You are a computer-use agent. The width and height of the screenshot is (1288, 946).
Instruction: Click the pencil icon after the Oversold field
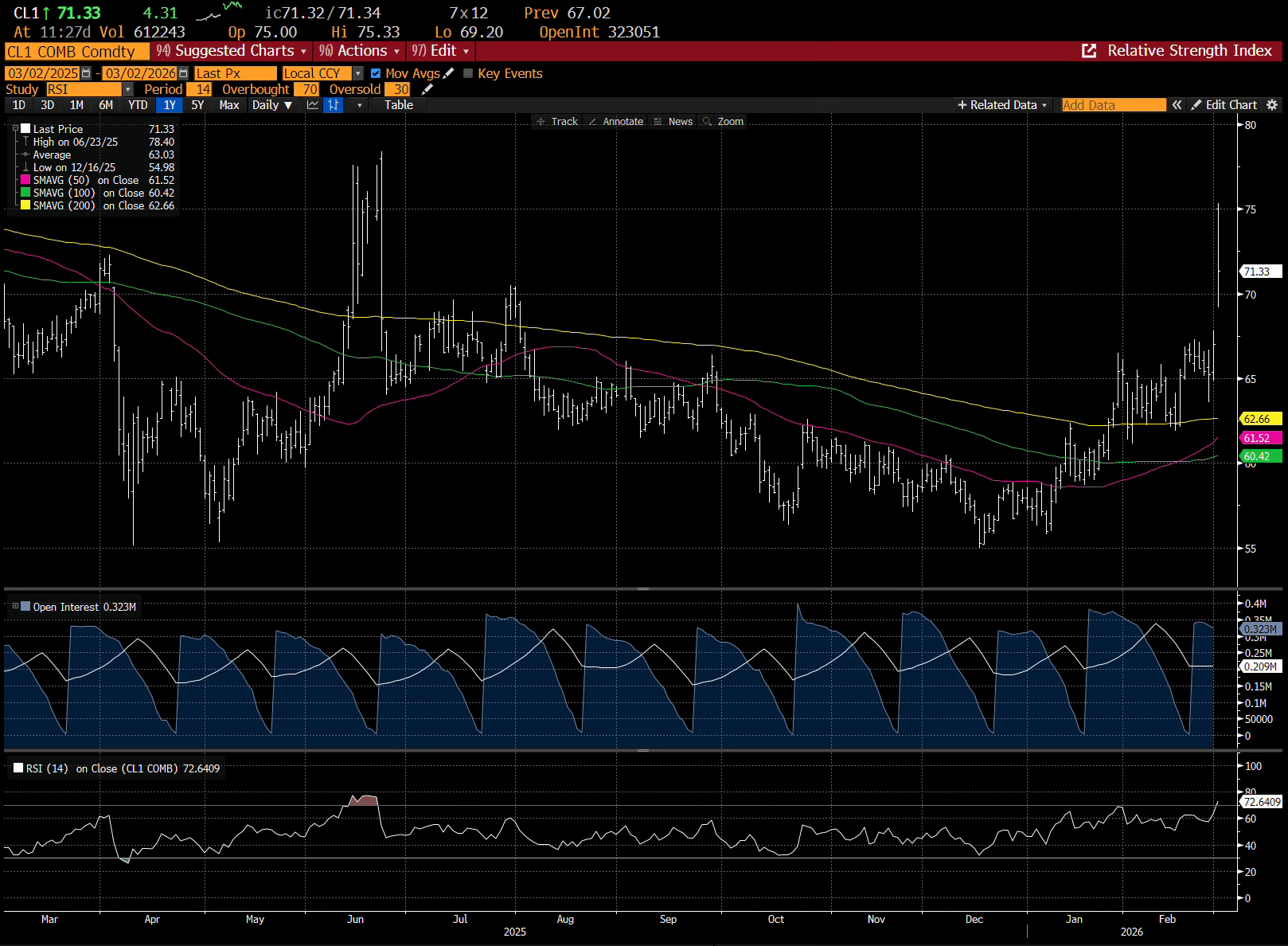point(427,89)
